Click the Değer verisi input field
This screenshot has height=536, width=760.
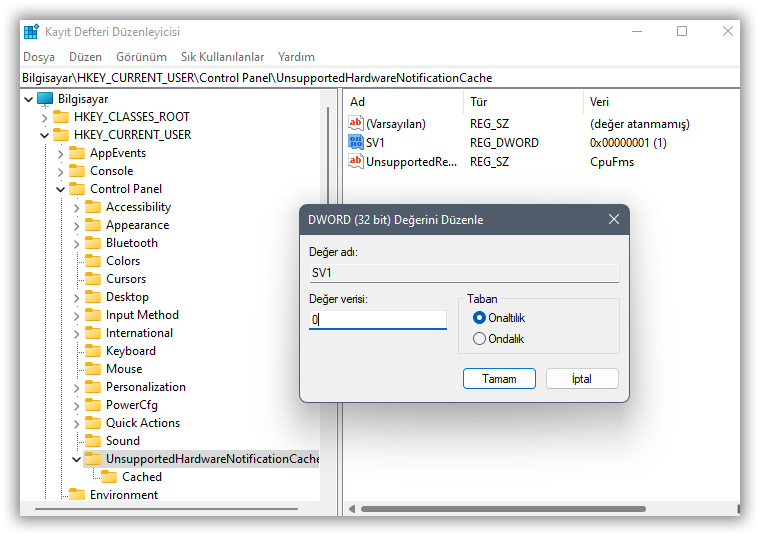378,320
